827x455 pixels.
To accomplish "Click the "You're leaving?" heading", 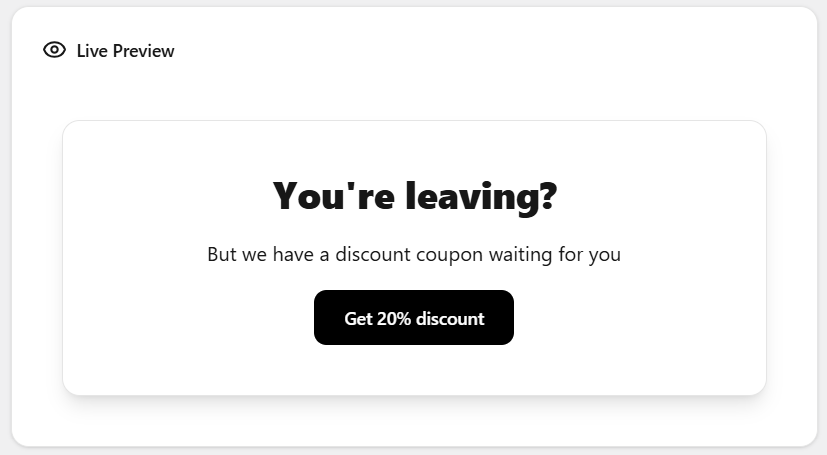I will (x=414, y=195).
